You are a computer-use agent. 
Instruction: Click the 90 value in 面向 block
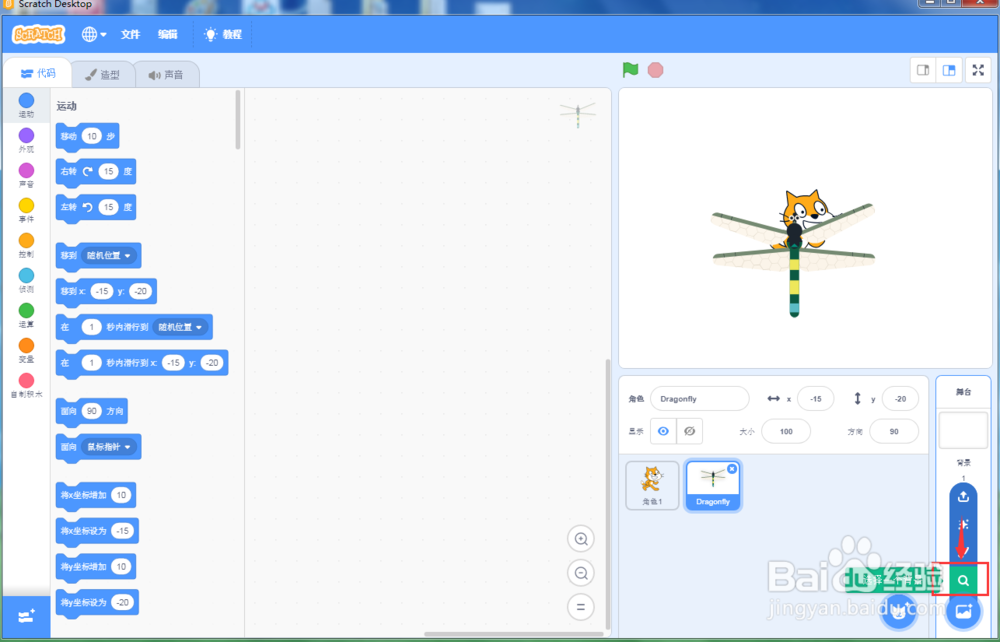pyautogui.click(x=92, y=411)
